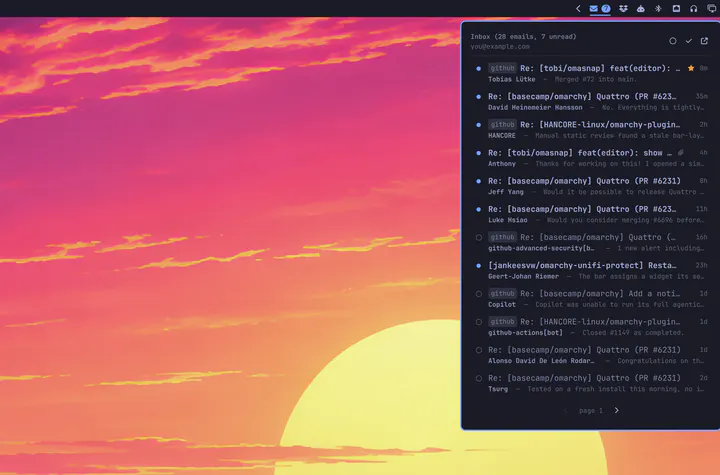Click the github tag on the github-actions[bot] email
The height and width of the screenshot is (475, 720).
coord(502,322)
